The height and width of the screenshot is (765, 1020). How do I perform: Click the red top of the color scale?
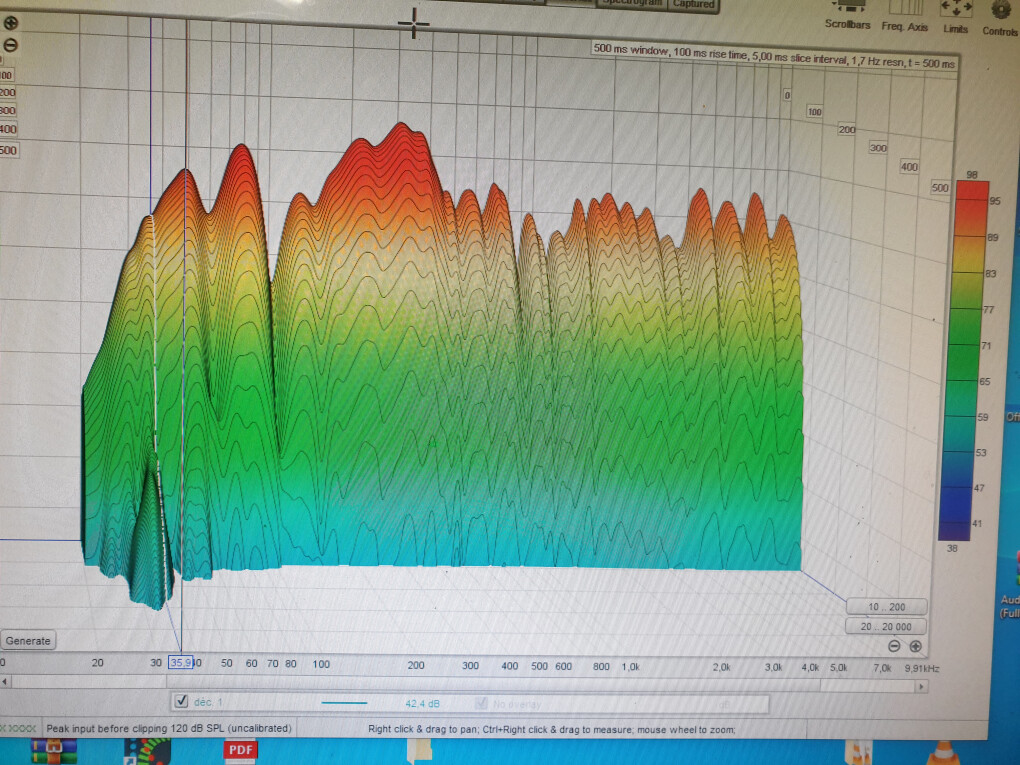pyautogui.click(x=973, y=192)
